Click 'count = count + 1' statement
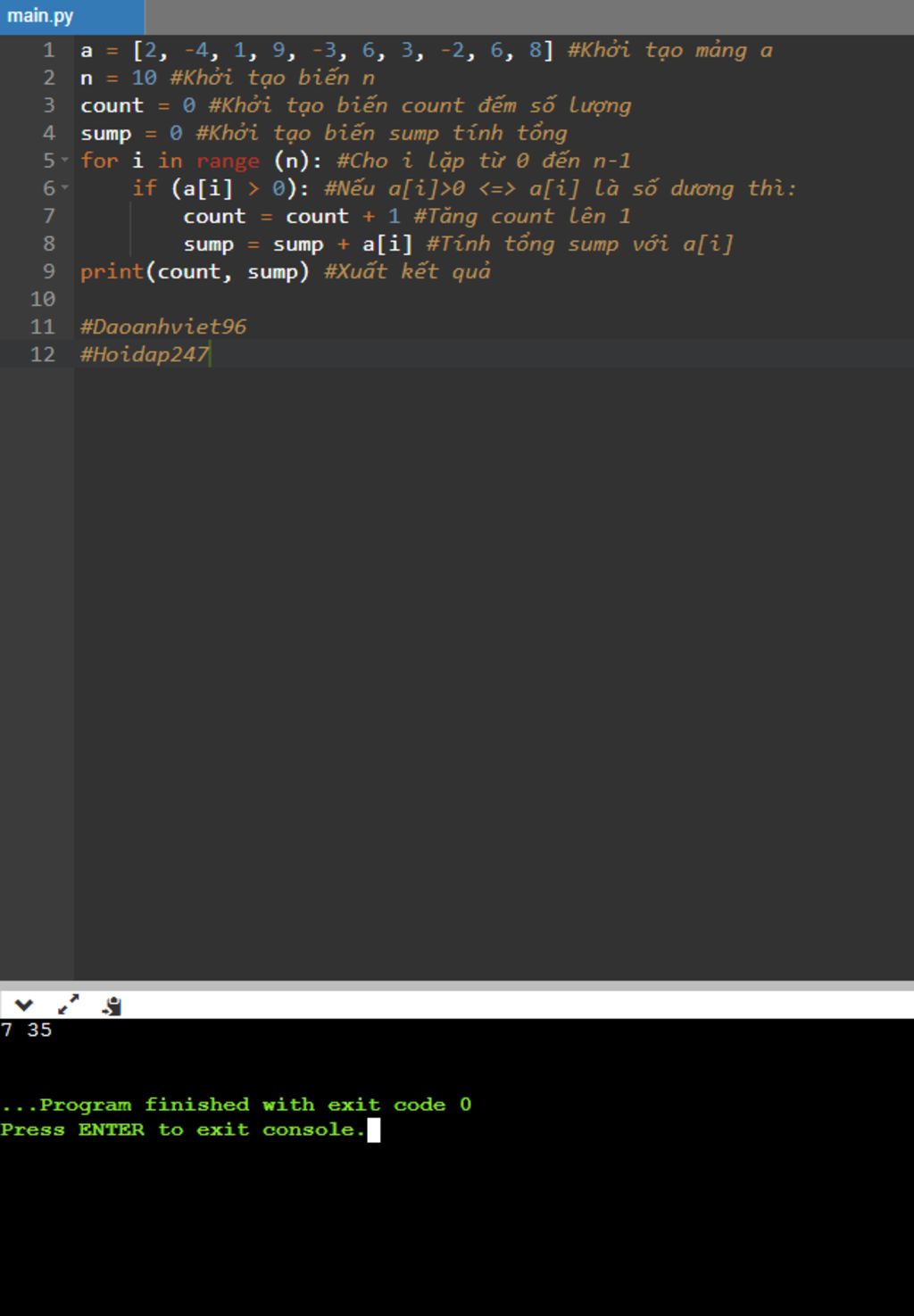914x1316 pixels. coord(292,217)
